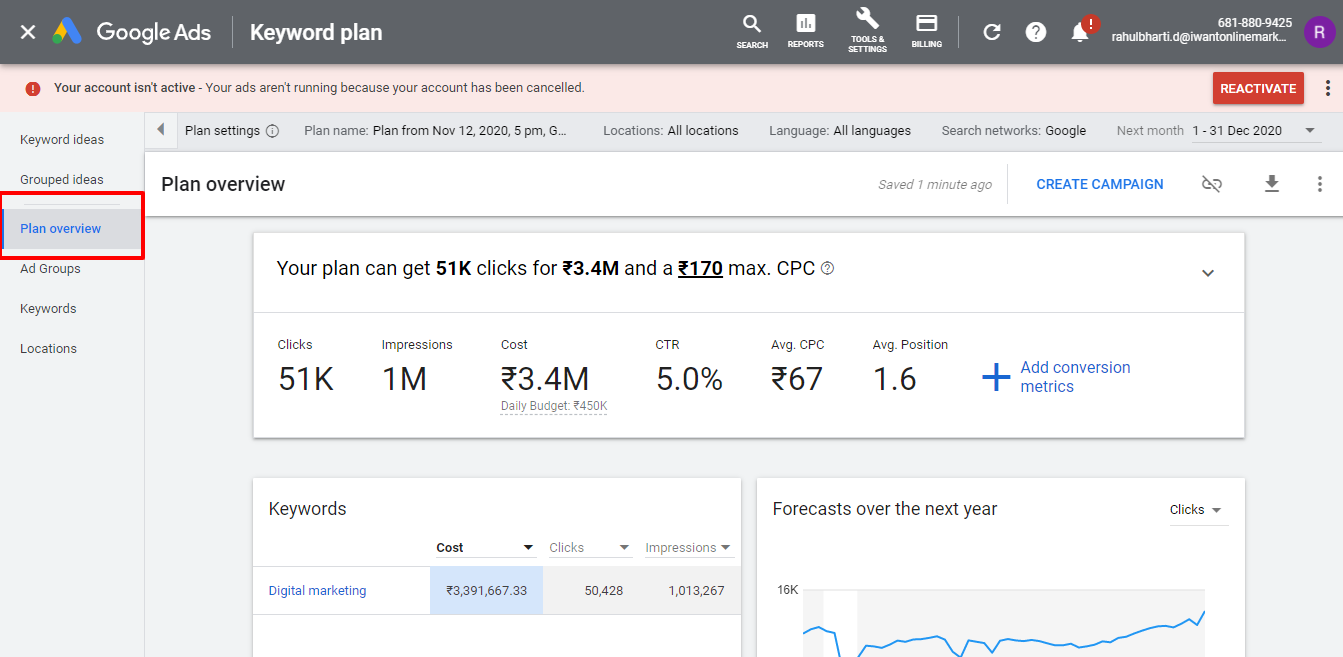Click the ₹3,391,667.33 cost cell
The height and width of the screenshot is (657, 1343).
click(x=486, y=591)
